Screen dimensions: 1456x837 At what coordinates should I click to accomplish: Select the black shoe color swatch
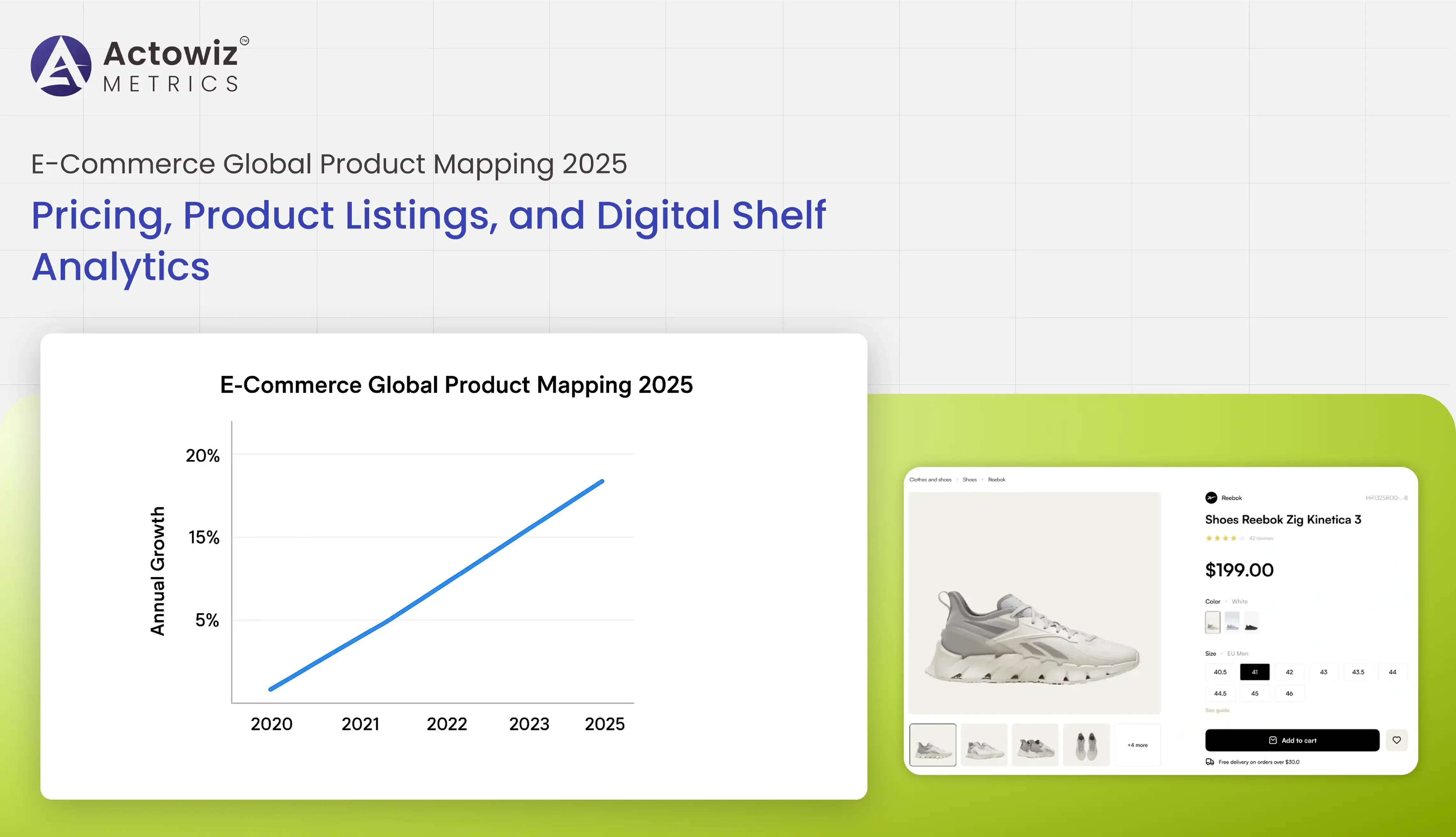(x=1251, y=623)
